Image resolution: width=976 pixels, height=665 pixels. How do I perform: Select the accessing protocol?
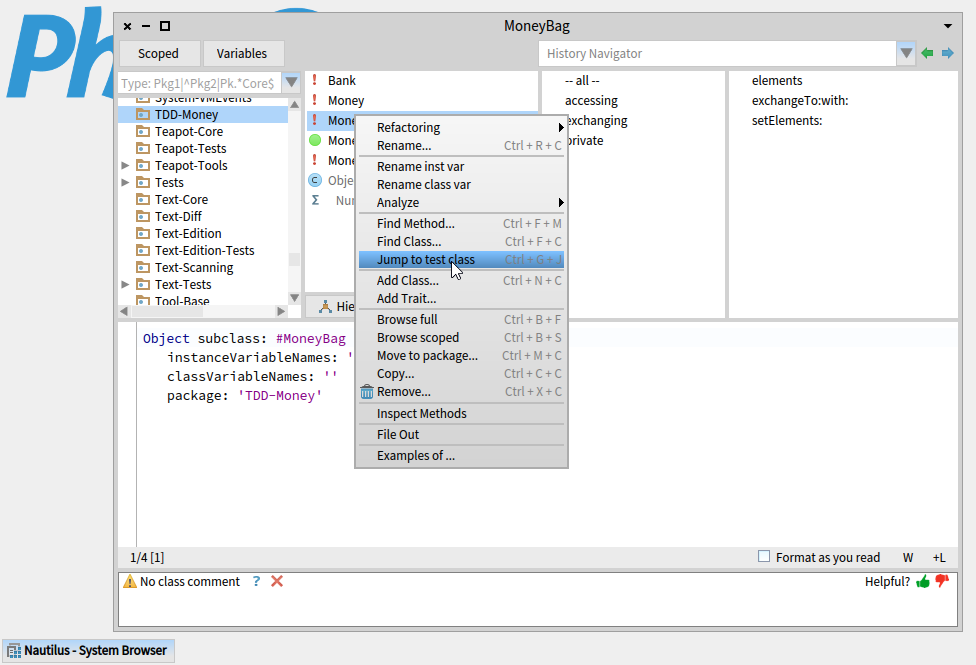[591, 100]
